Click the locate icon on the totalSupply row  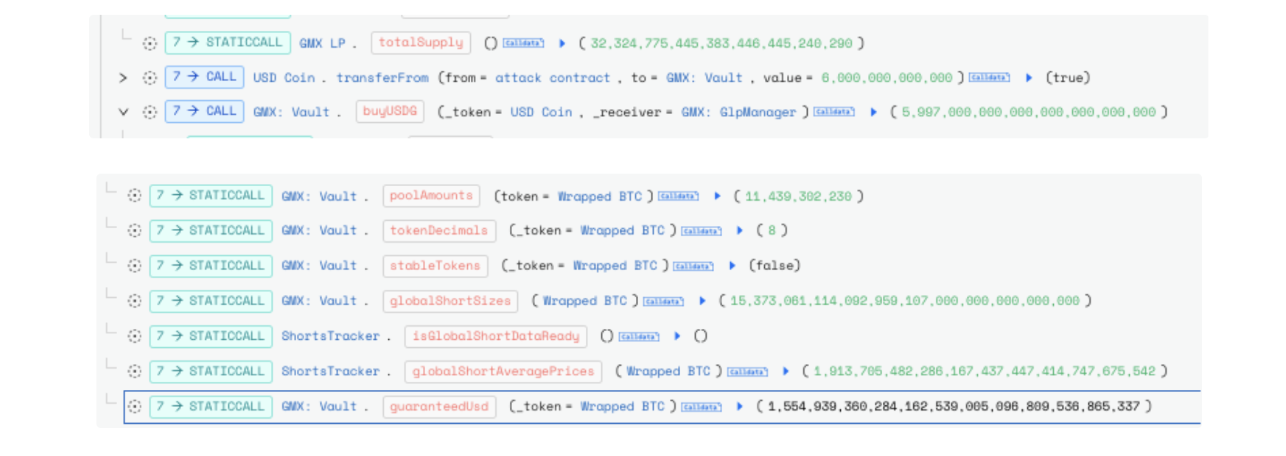tap(150, 43)
